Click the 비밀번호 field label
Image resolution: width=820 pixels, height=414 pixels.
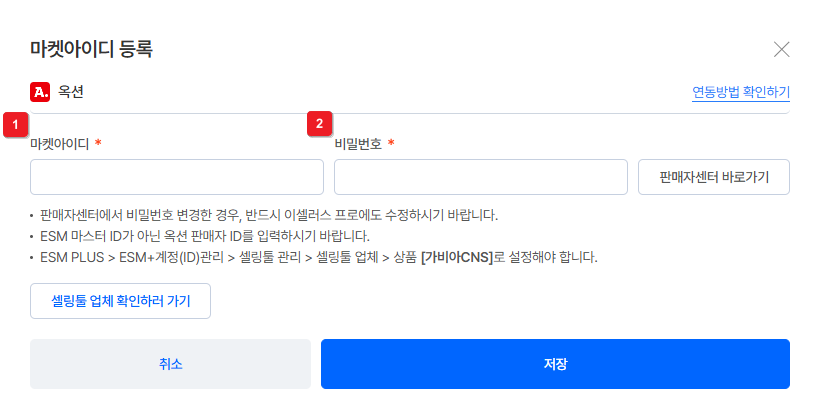[359, 144]
